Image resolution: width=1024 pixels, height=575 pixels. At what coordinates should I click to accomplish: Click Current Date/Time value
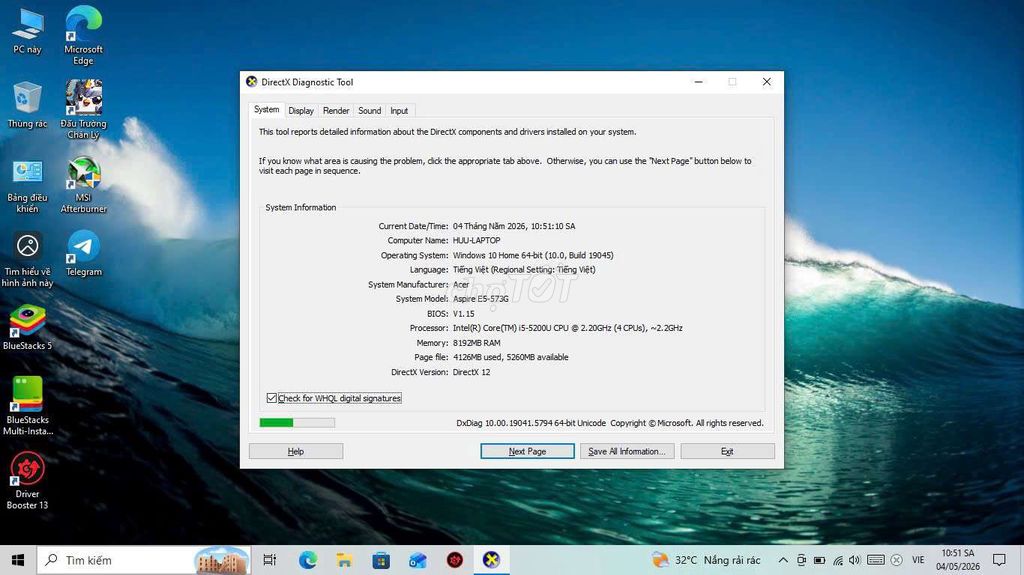514,226
